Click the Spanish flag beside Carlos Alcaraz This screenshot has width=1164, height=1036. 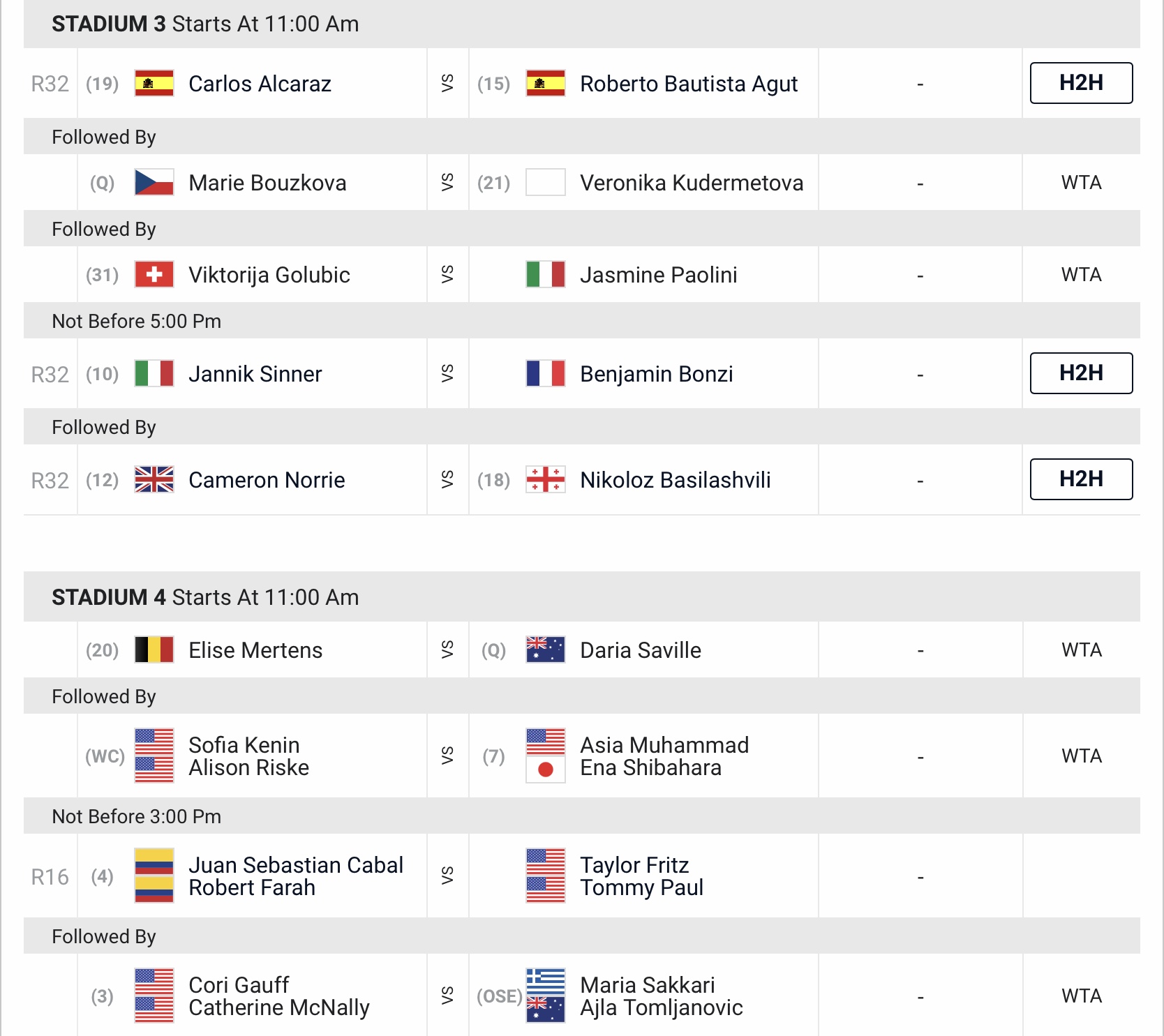click(154, 83)
